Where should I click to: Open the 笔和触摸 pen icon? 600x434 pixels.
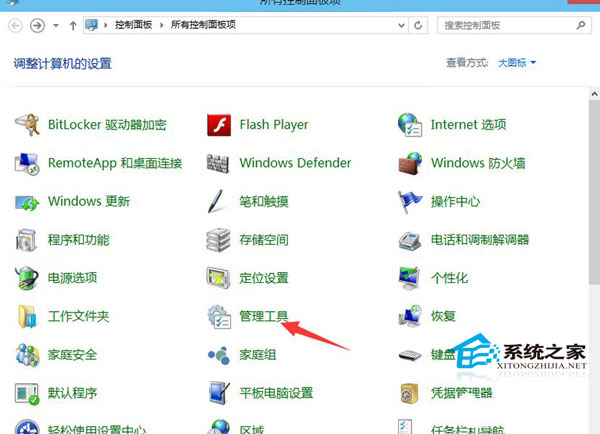coord(219,202)
